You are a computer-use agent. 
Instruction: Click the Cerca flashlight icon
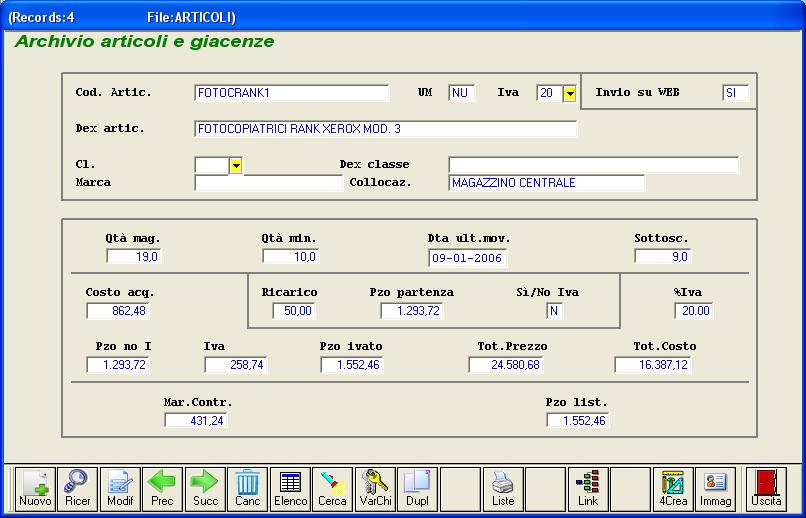click(x=333, y=489)
